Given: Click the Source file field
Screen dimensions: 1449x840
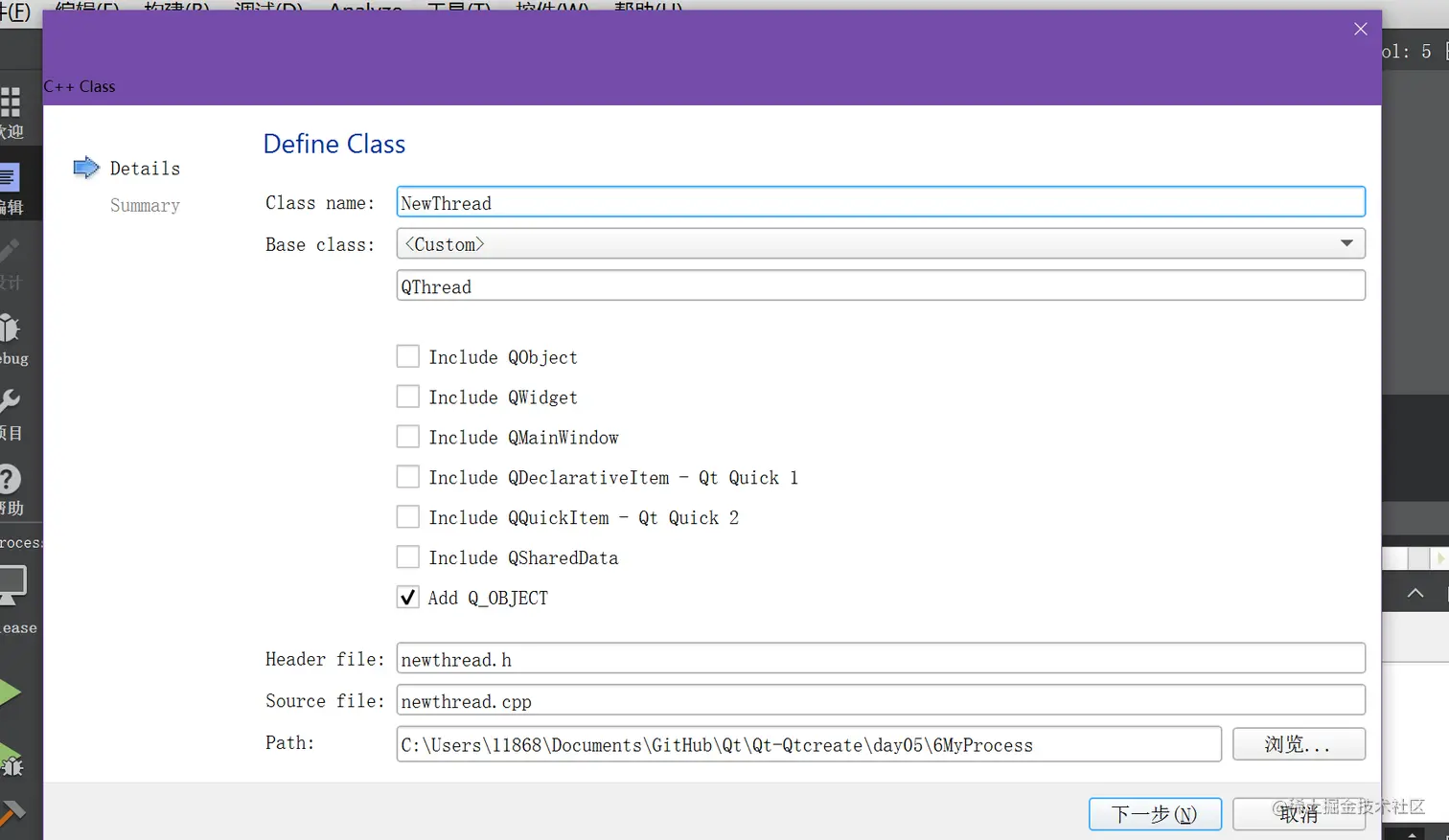Looking at the screenshot, I should (881, 700).
